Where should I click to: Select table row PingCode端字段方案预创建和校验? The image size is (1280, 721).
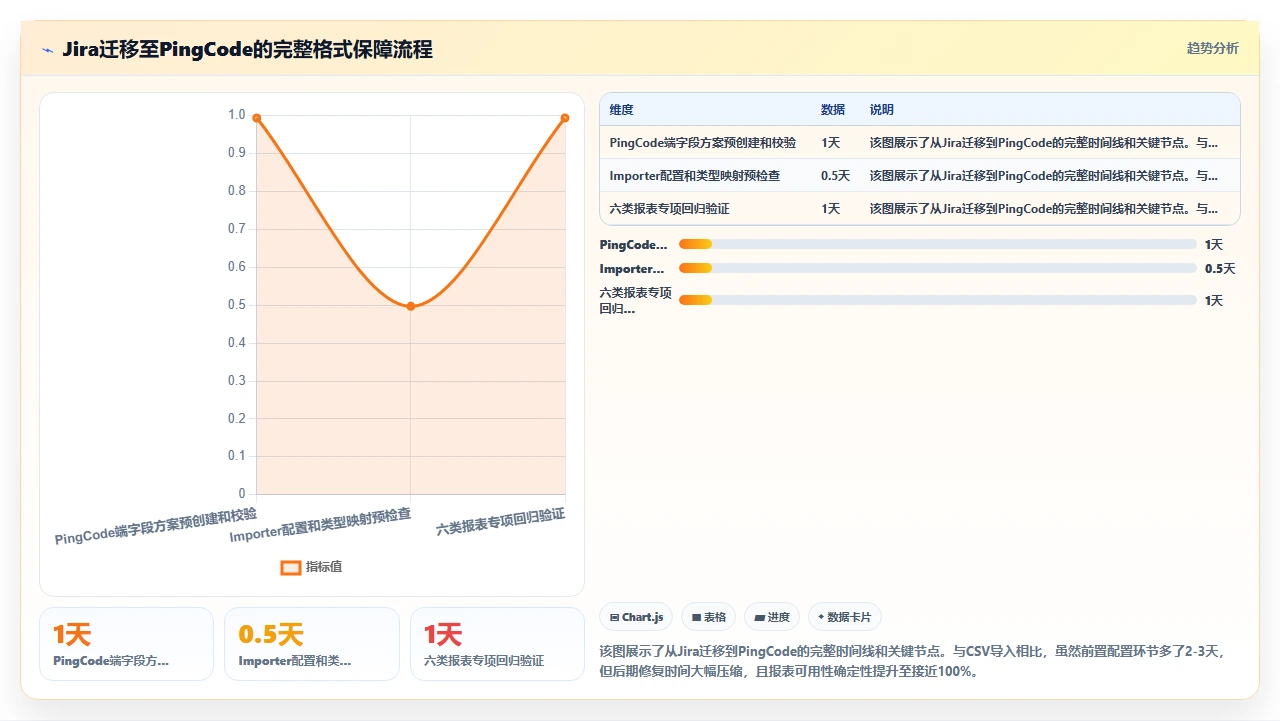(x=919, y=143)
